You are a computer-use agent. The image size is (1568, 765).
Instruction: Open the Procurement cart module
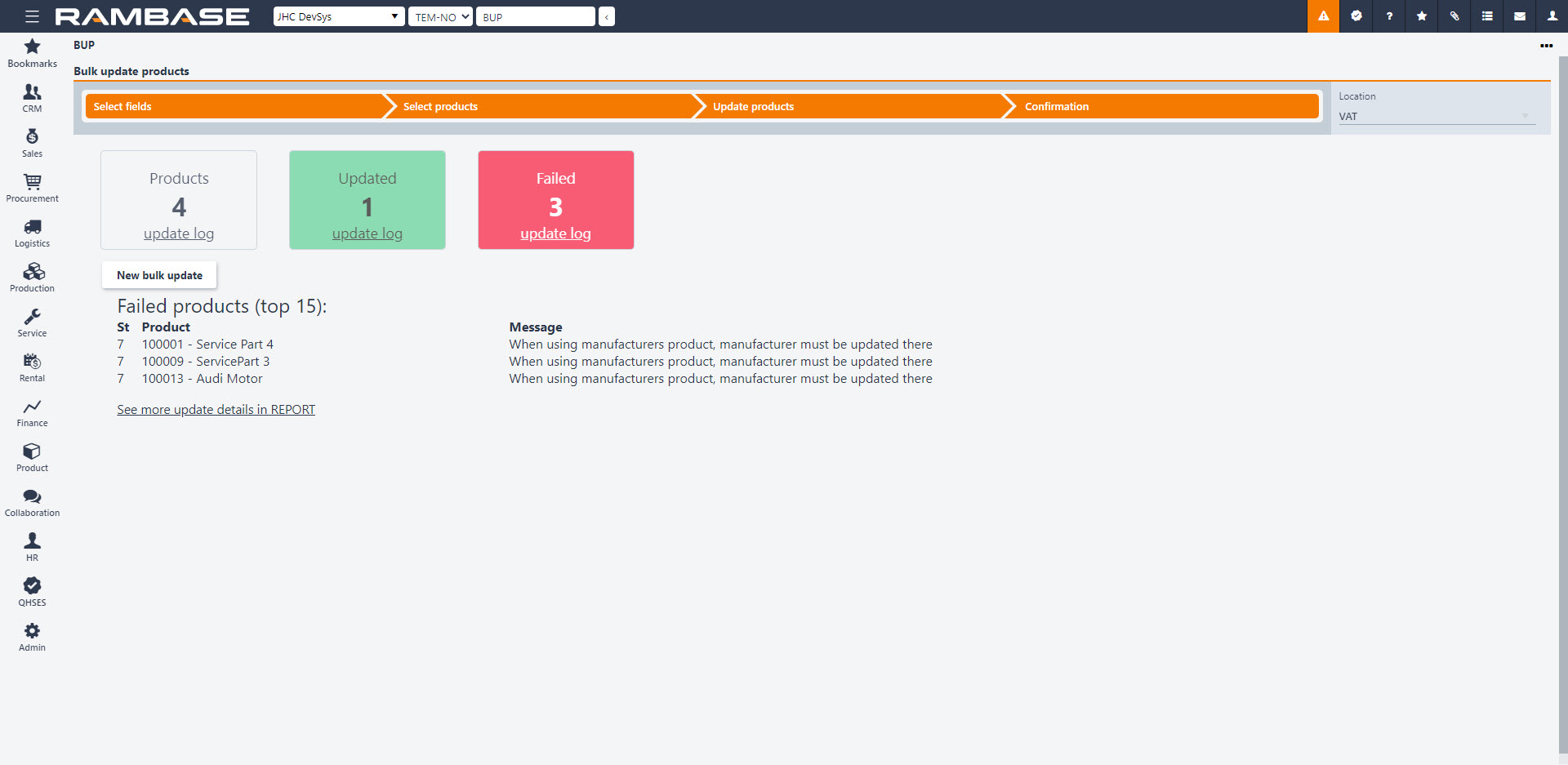[32, 188]
